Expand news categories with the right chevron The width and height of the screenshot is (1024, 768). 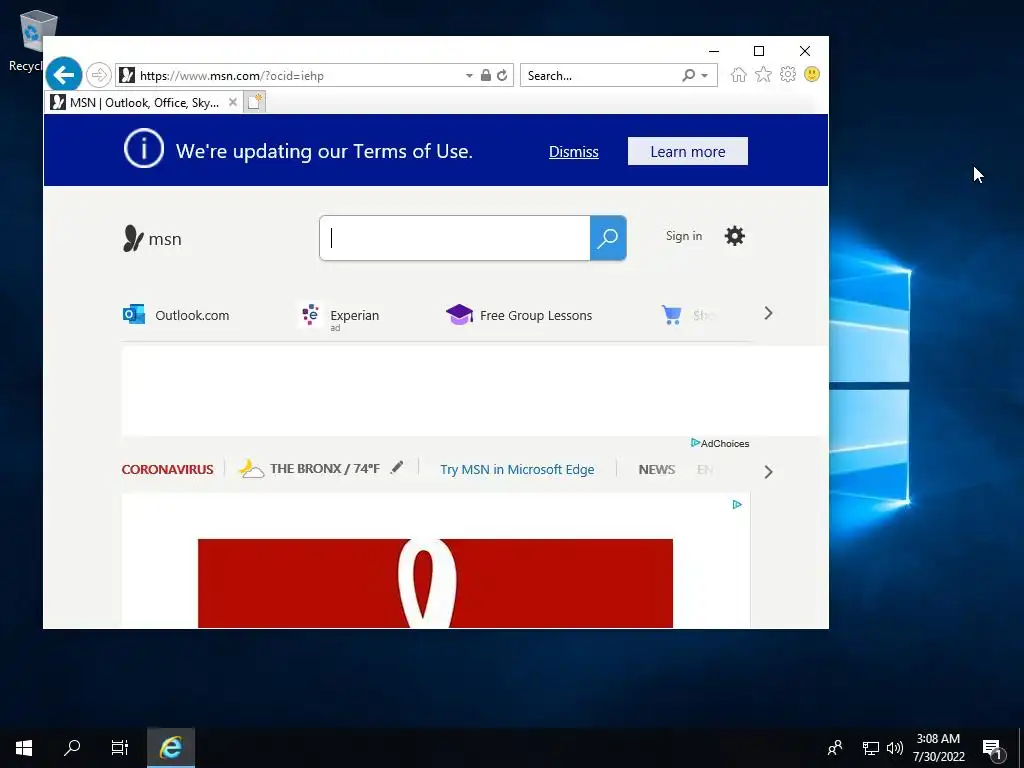click(x=768, y=472)
